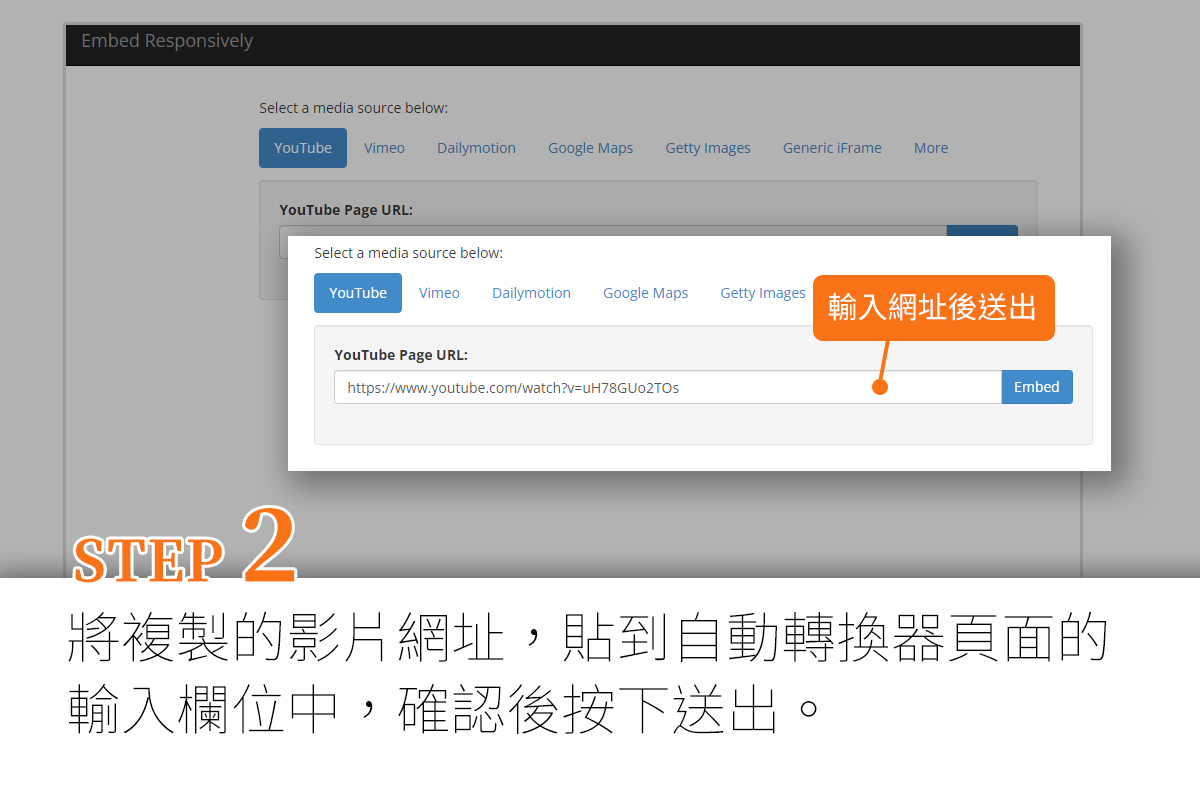Click the URL field containing the youtube.com address

(x=668, y=387)
